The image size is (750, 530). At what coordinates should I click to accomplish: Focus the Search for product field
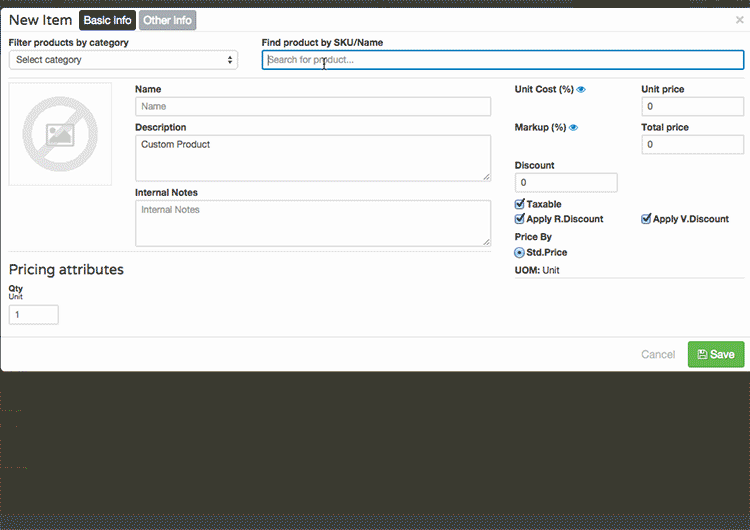pos(503,60)
